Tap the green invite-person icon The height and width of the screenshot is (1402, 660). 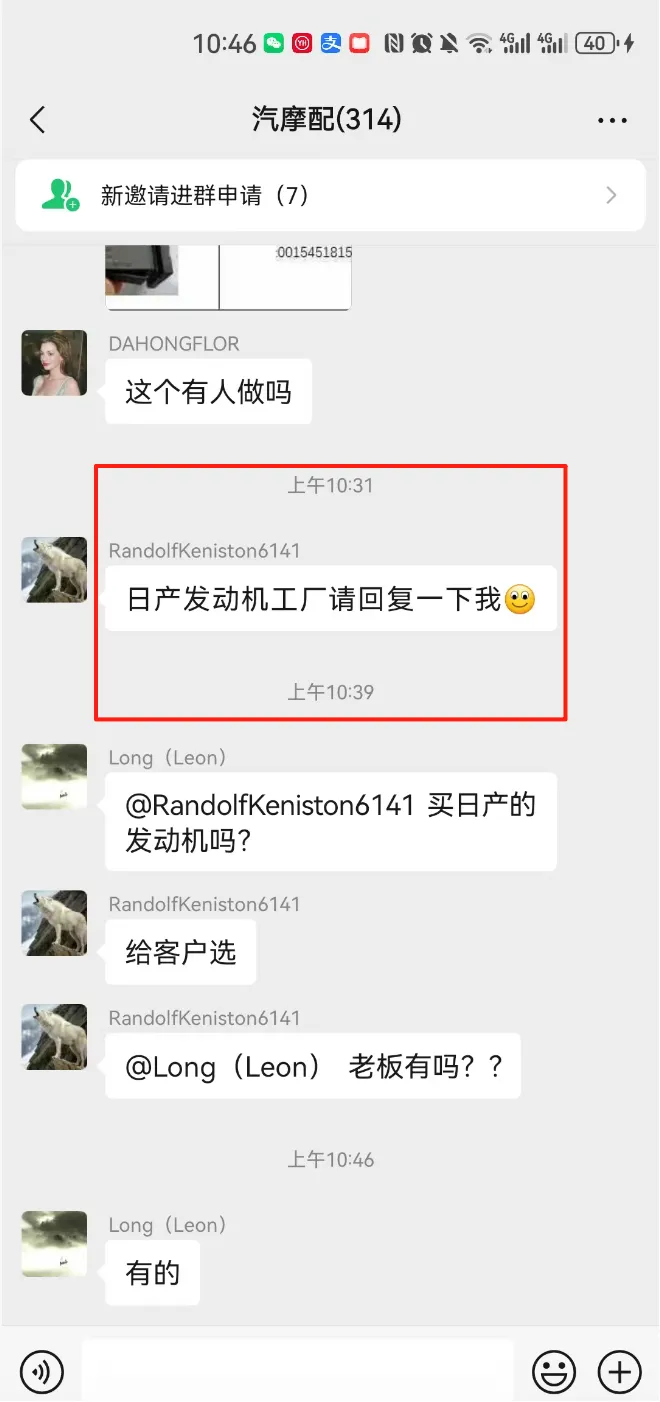pos(59,195)
